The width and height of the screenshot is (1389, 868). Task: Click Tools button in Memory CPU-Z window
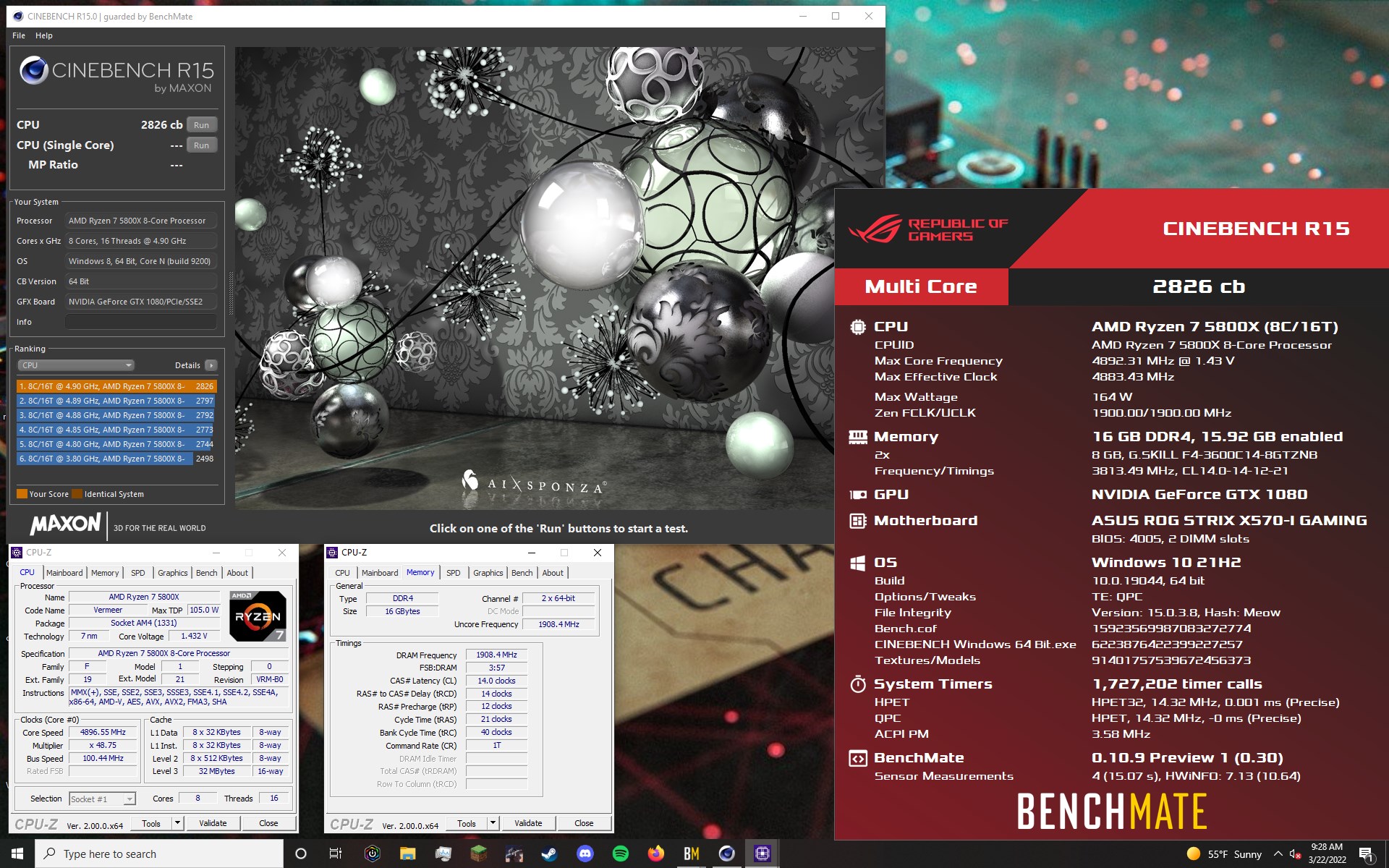click(x=467, y=823)
